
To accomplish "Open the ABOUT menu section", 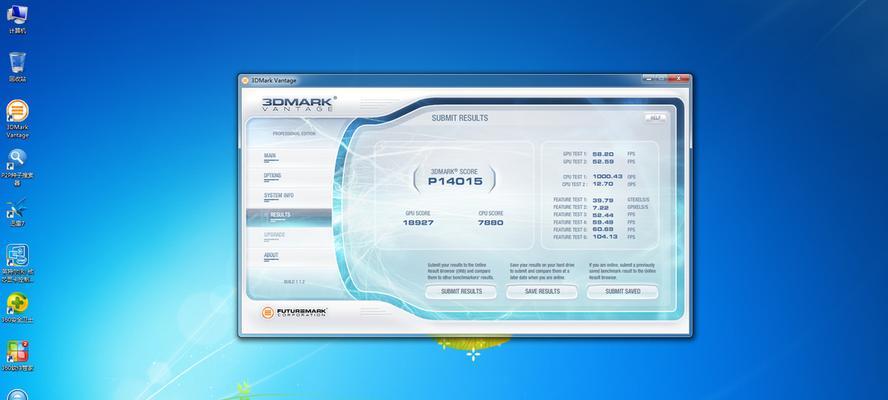I will (x=271, y=256).
